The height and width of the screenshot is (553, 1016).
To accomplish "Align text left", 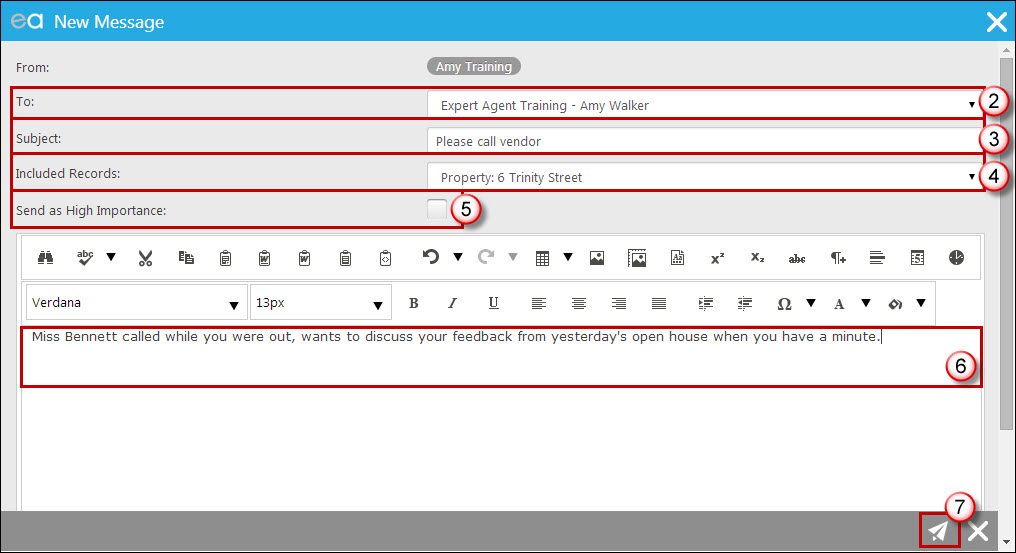I will [538, 303].
